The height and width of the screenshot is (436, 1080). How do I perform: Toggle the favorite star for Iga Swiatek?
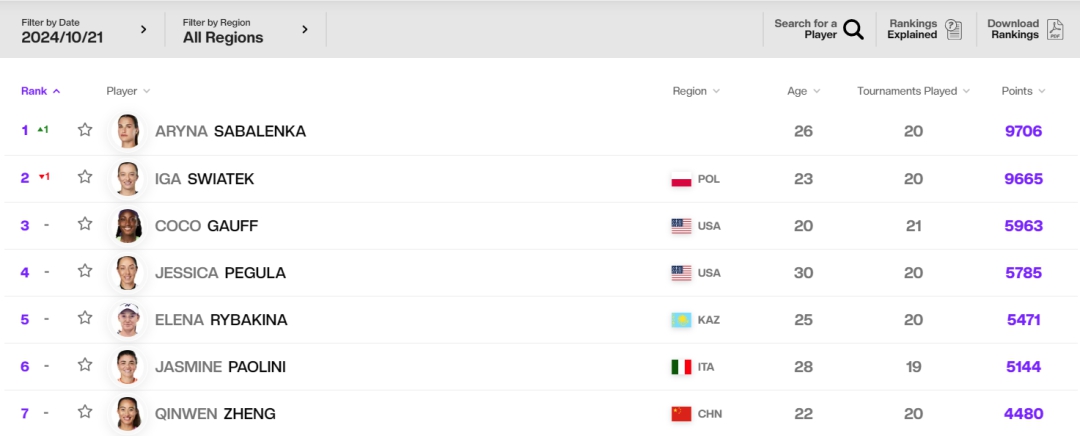(85, 178)
